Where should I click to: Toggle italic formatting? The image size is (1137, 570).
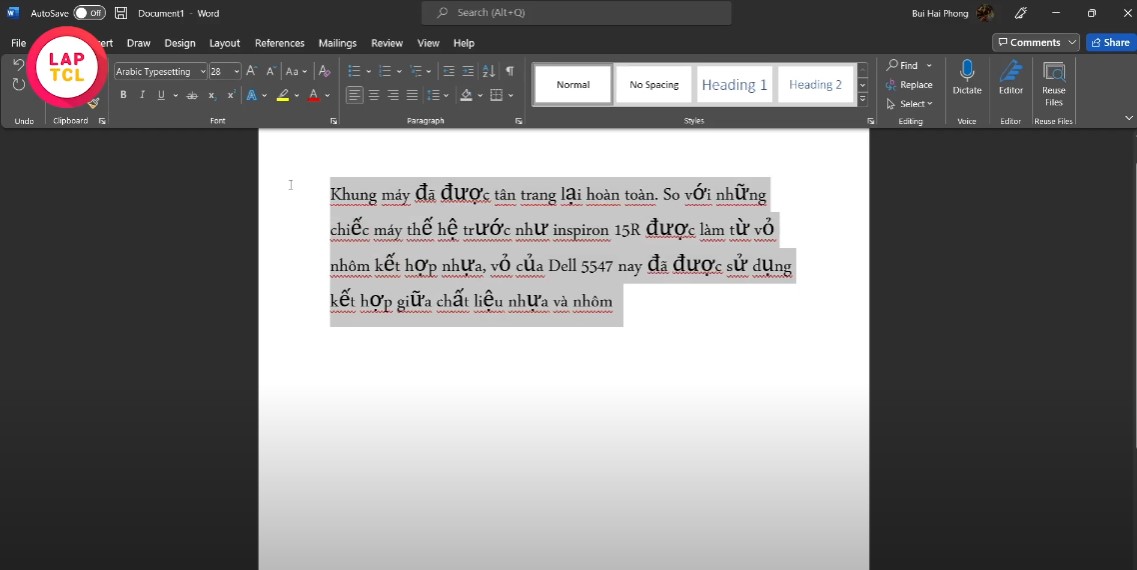pos(142,95)
